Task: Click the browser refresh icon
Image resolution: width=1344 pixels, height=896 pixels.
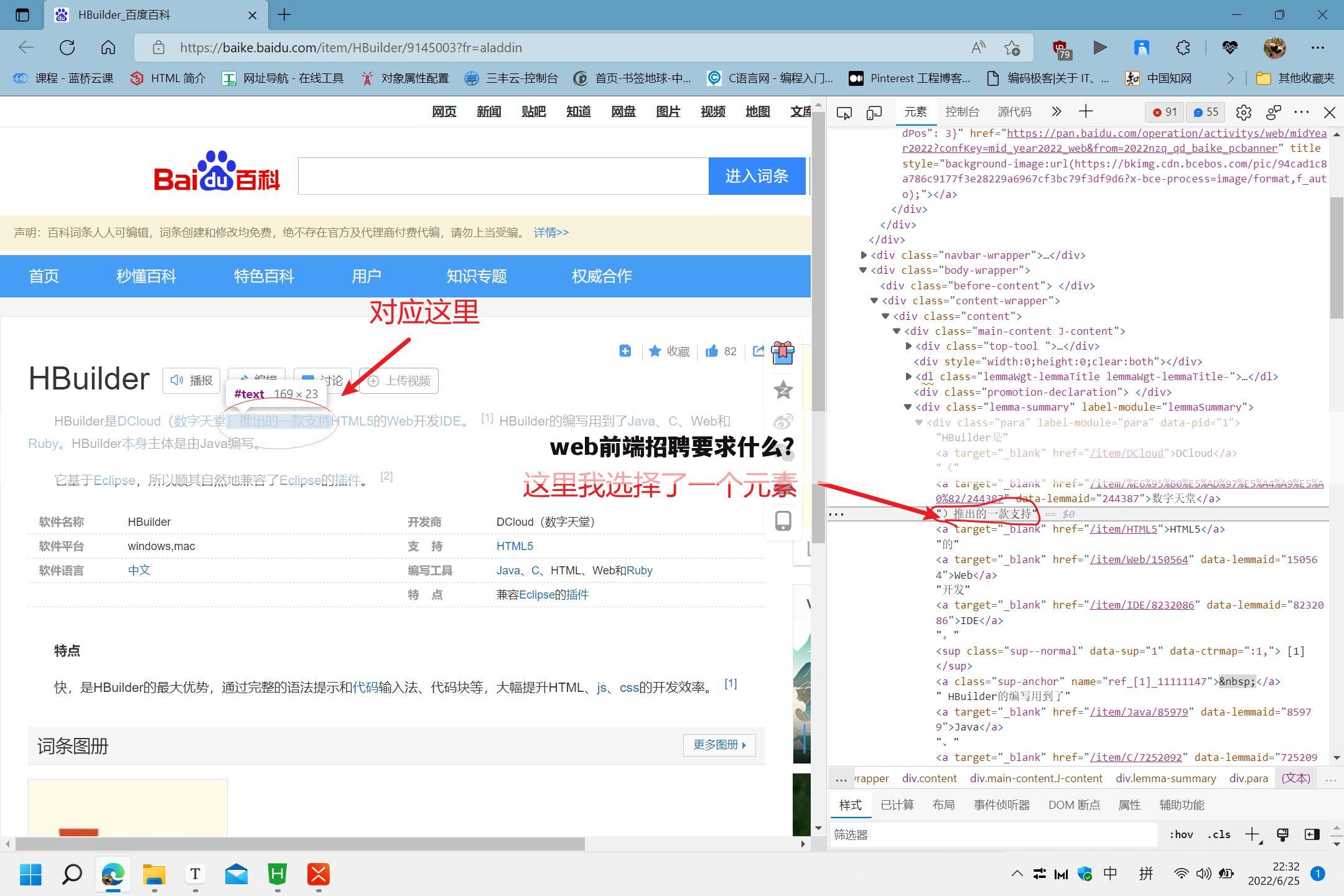Action: pyautogui.click(x=67, y=47)
